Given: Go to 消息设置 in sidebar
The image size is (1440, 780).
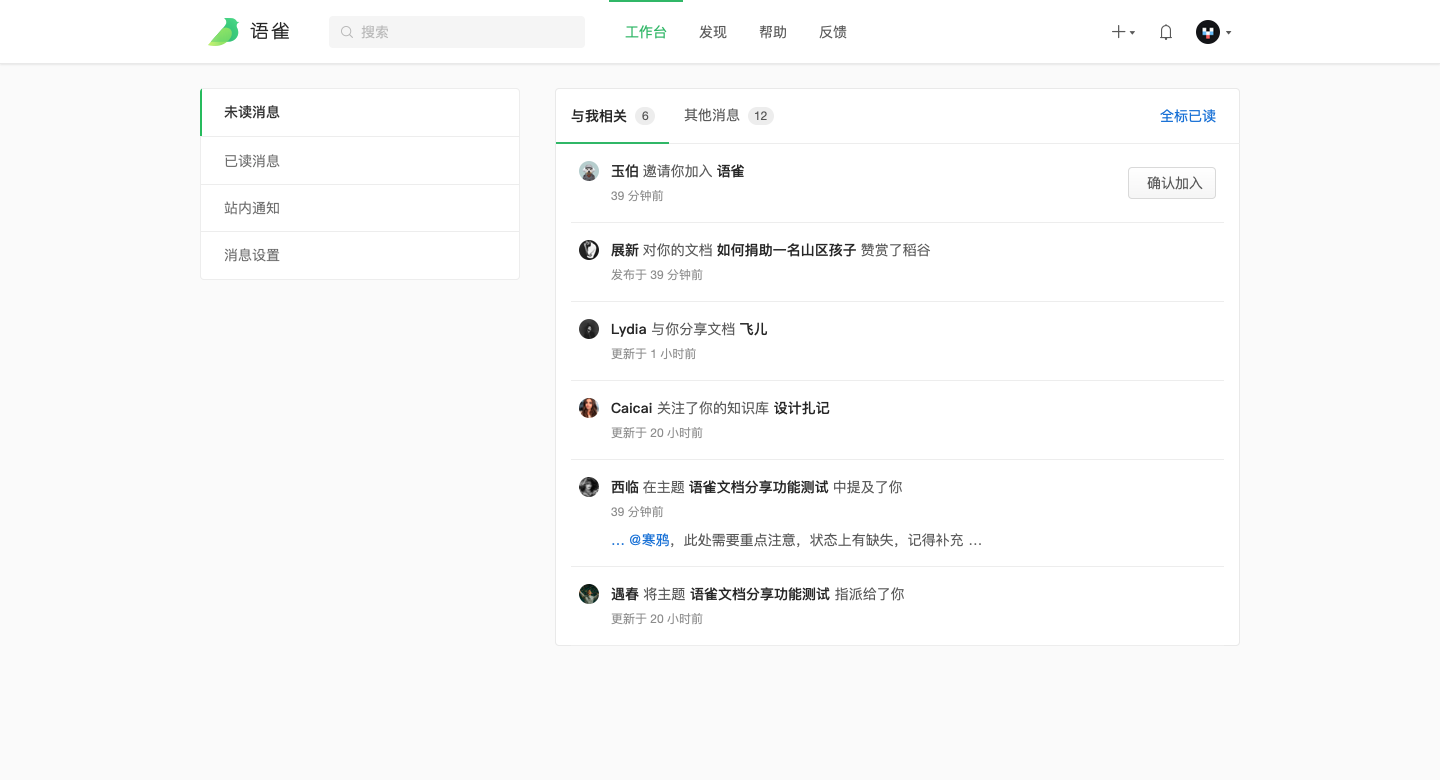Looking at the screenshot, I should (252, 255).
